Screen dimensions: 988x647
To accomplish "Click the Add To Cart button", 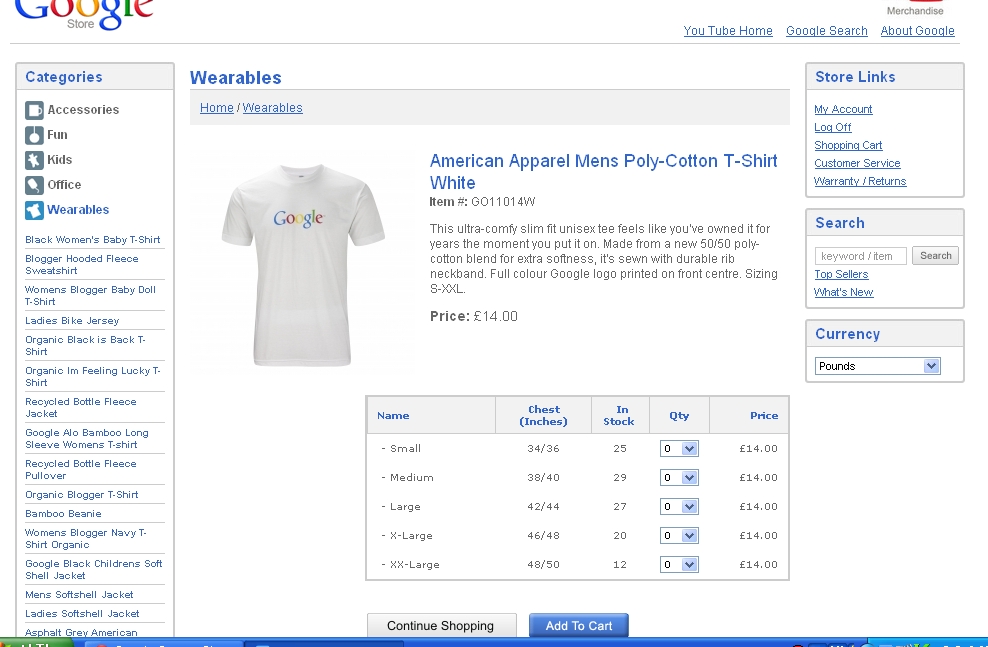I will click(x=578, y=626).
